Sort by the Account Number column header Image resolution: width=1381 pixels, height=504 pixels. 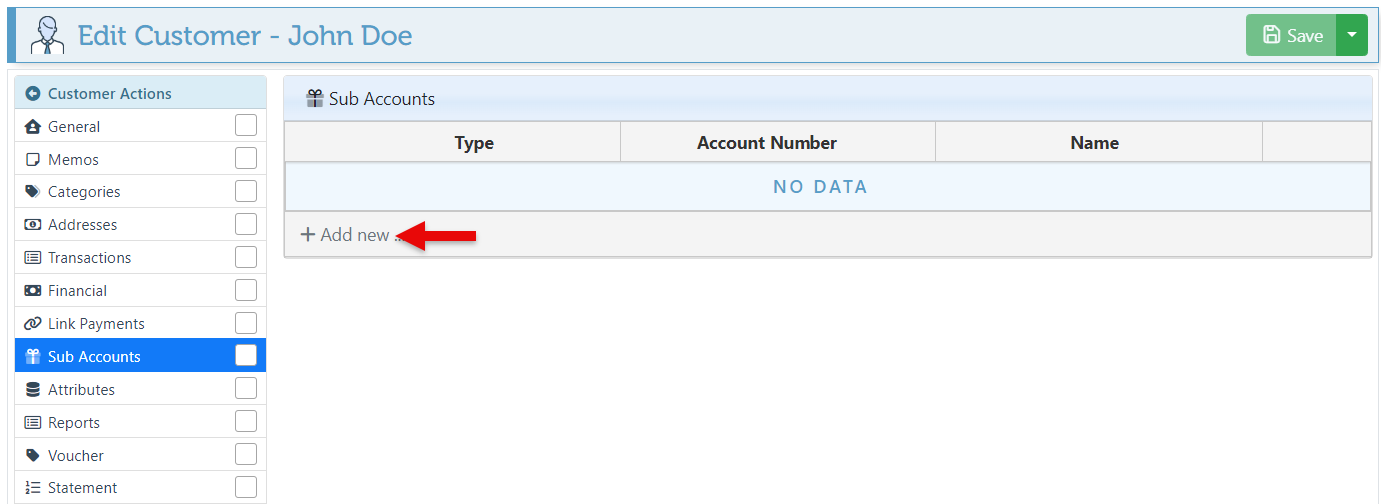coord(766,143)
